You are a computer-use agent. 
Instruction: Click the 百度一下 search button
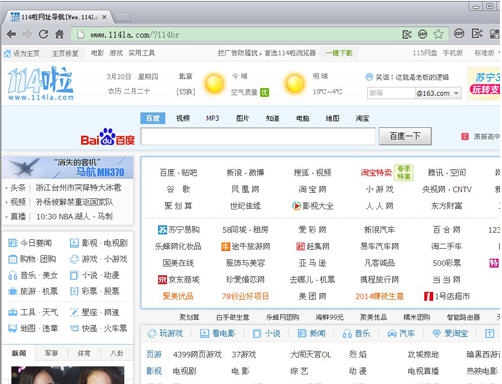tap(405, 136)
